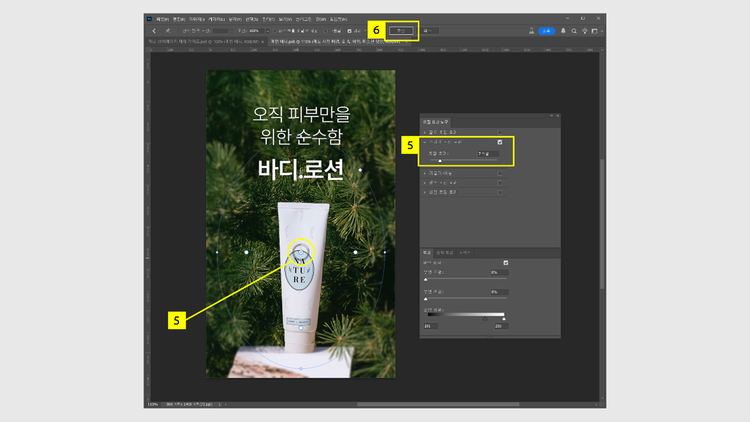The width and height of the screenshot is (750, 422).
Task: Open the Help menu
Action: pyautogui.click(x=338, y=19)
